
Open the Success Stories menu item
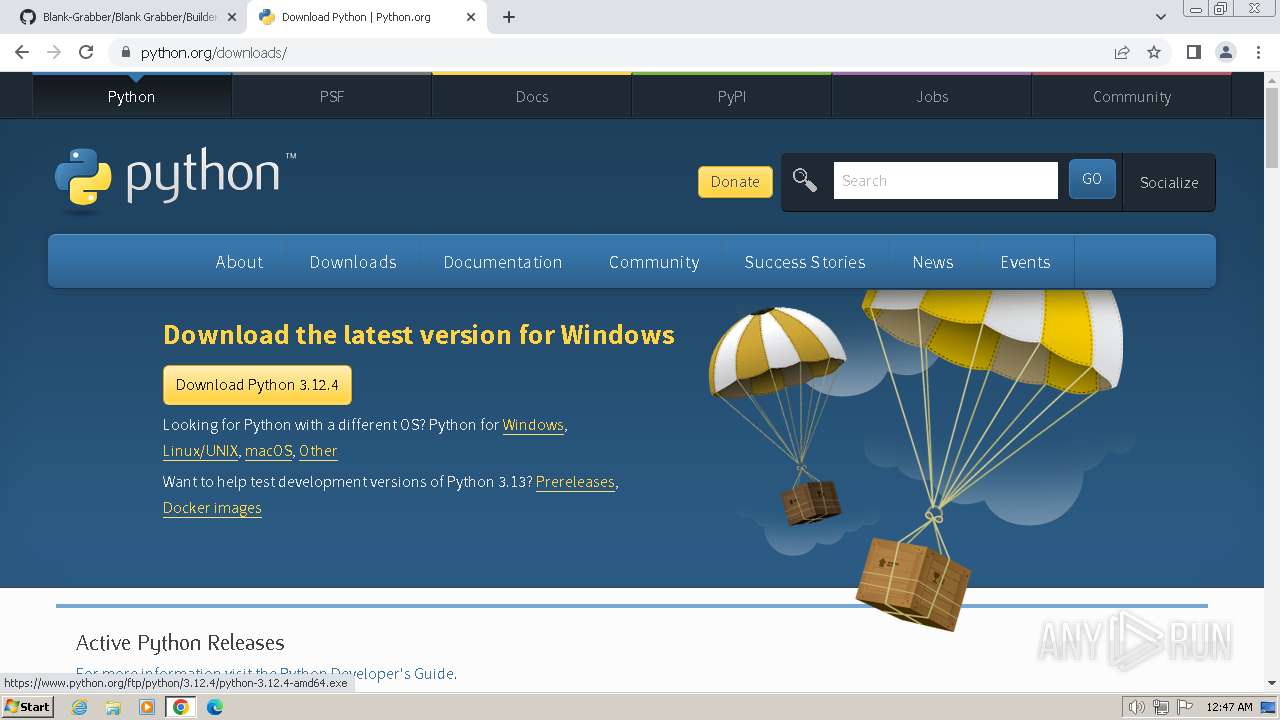point(805,262)
